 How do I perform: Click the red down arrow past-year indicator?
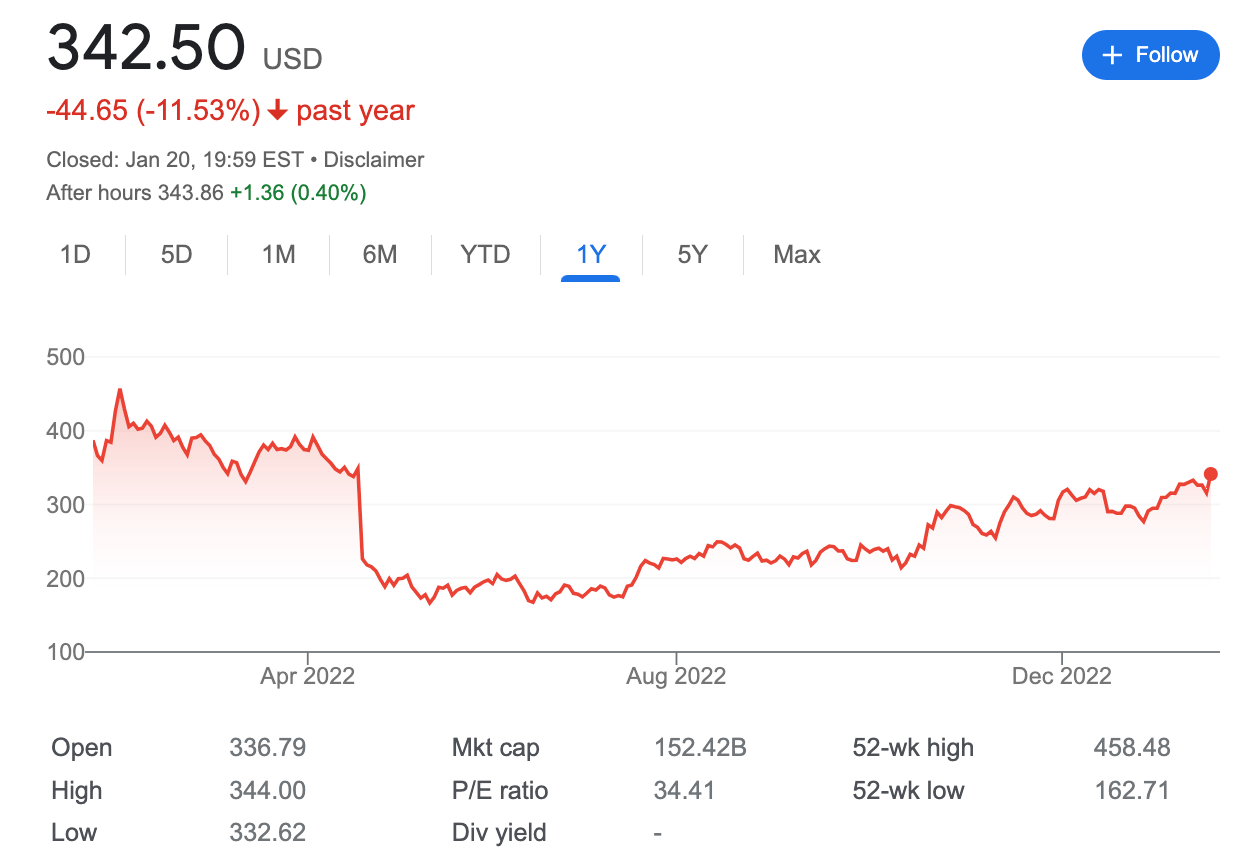[278, 110]
